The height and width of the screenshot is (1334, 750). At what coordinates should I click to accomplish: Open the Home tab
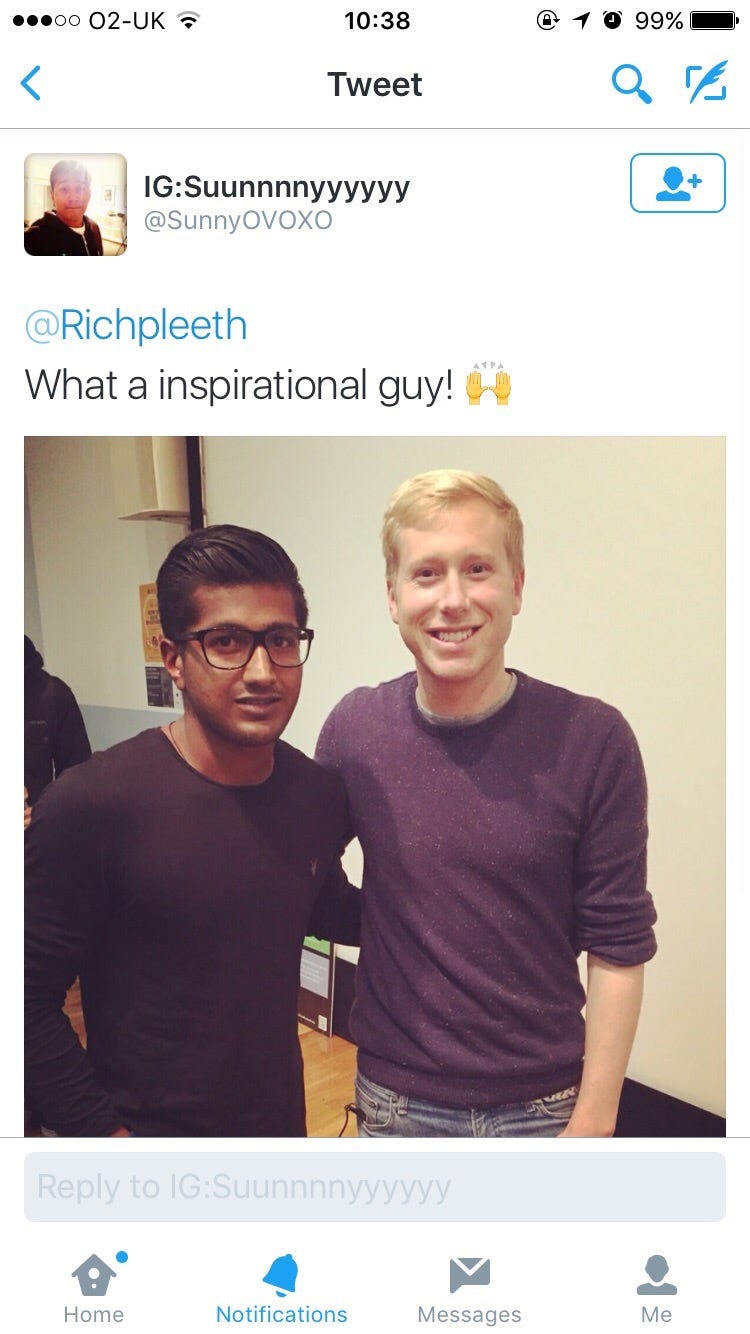coord(94,1287)
